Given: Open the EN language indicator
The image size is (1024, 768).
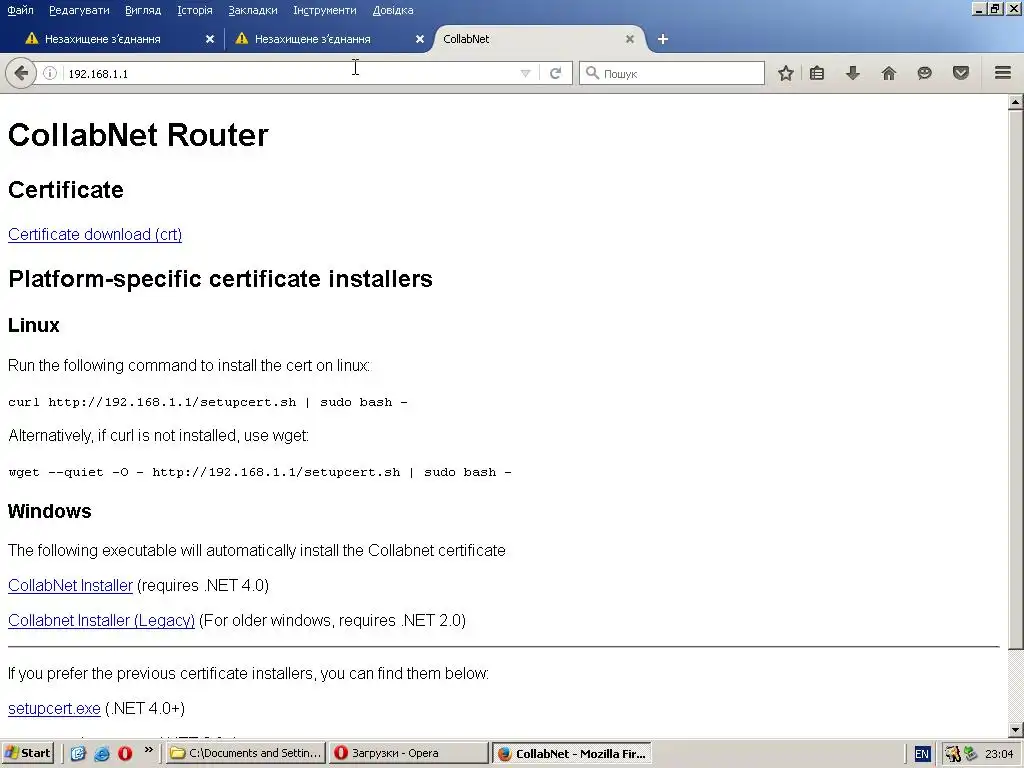Looking at the screenshot, I should [x=921, y=754].
